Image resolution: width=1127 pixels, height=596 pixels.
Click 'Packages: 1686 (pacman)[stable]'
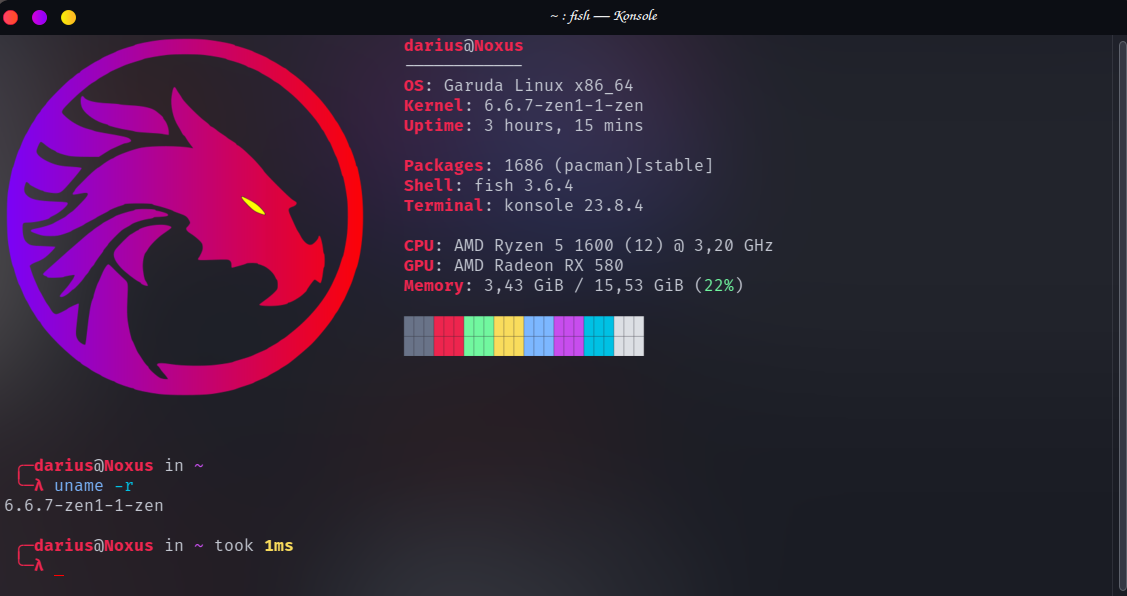pyautogui.click(x=558, y=165)
